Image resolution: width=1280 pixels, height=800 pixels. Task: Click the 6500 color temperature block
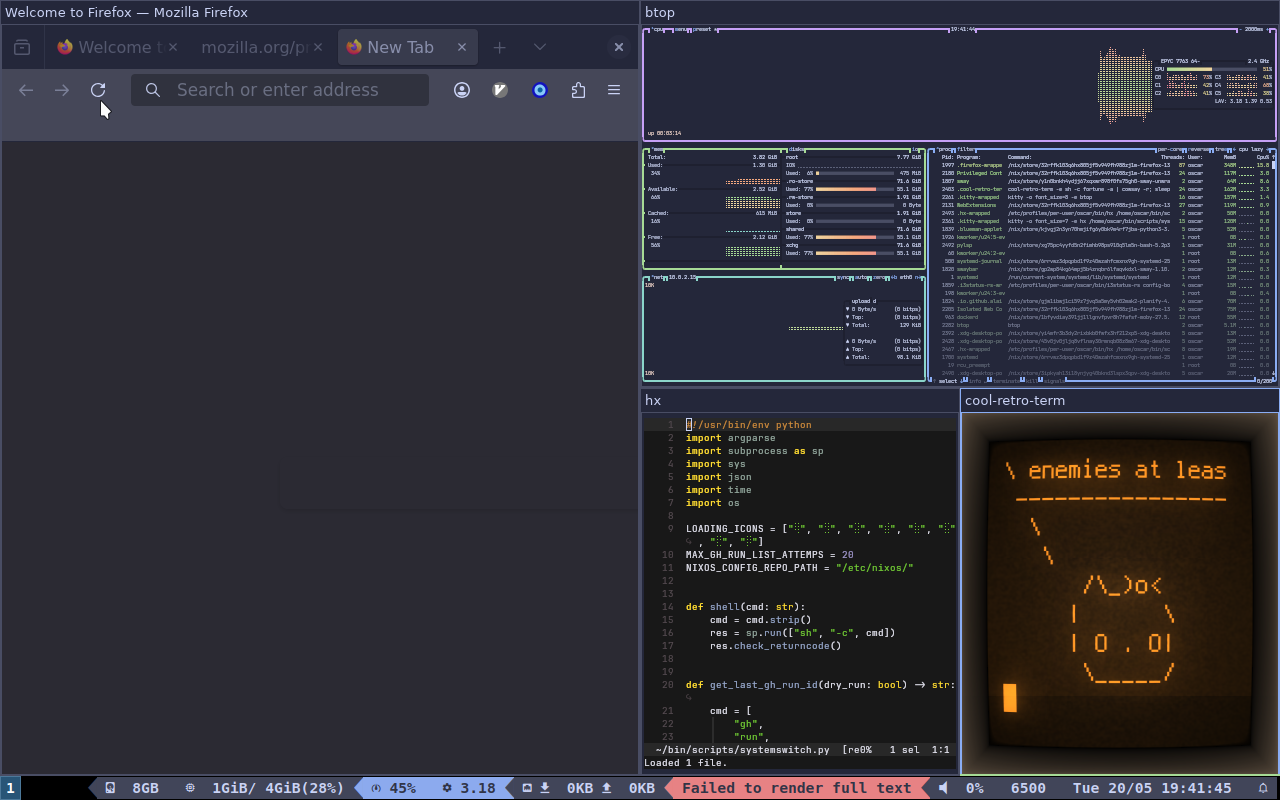coord(1028,788)
